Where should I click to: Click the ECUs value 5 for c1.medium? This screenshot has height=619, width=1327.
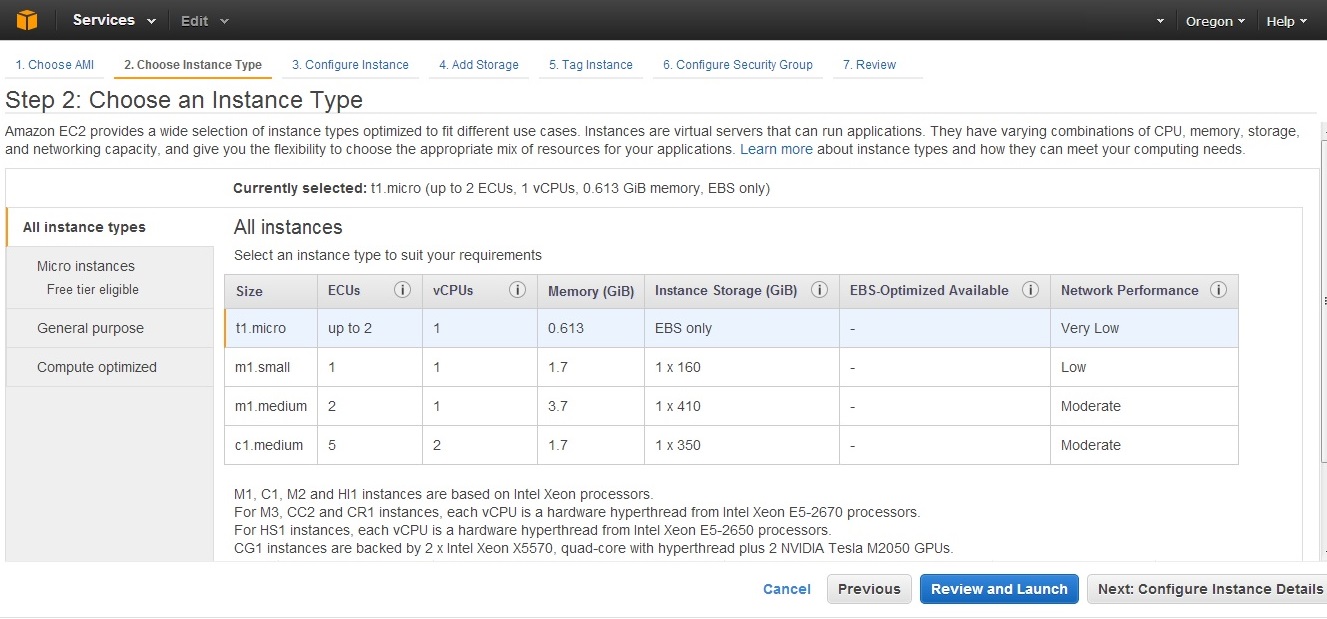pyautogui.click(x=332, y=445)
